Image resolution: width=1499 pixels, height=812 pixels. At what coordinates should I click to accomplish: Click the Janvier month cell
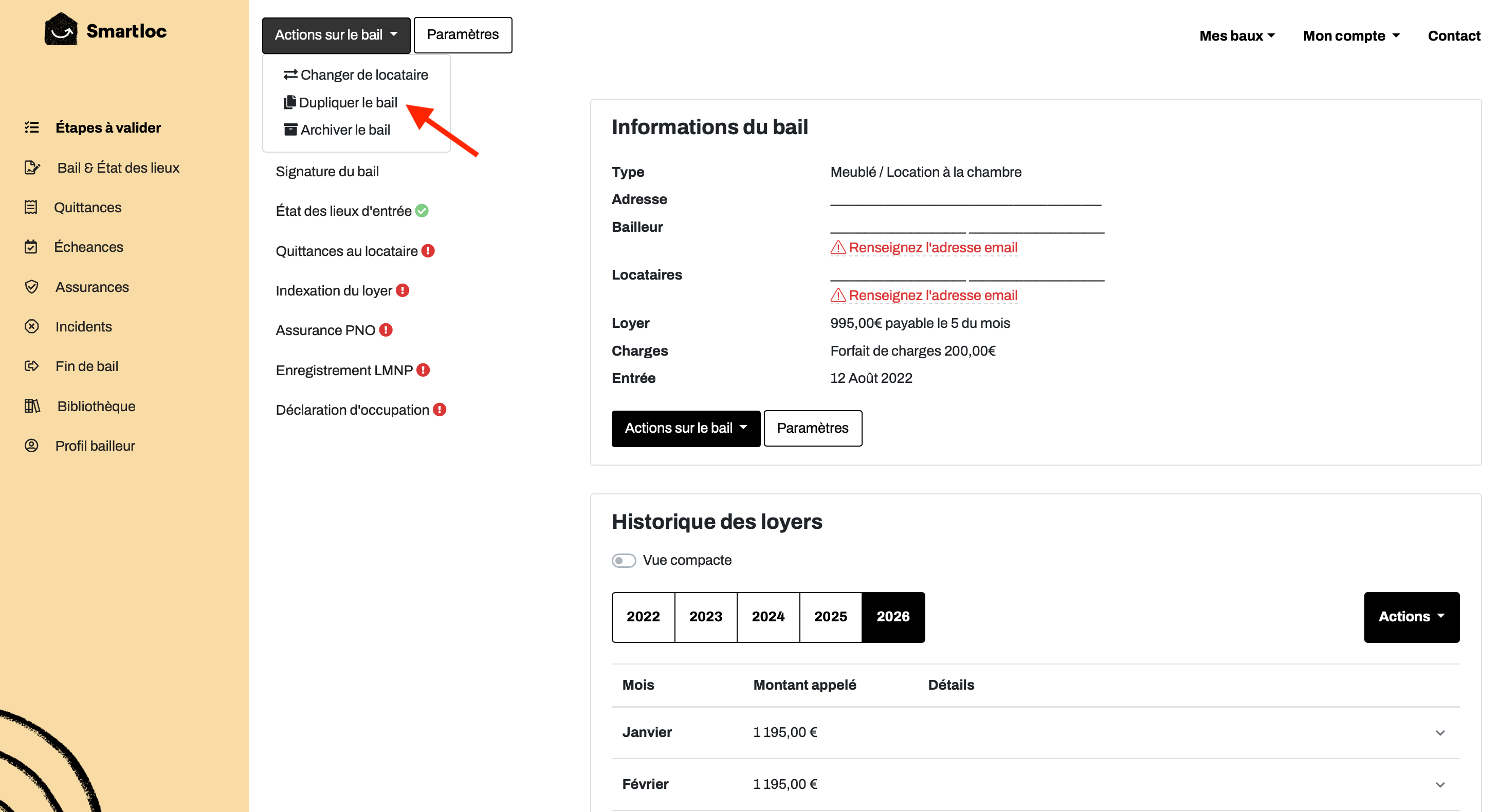point(647,732)
